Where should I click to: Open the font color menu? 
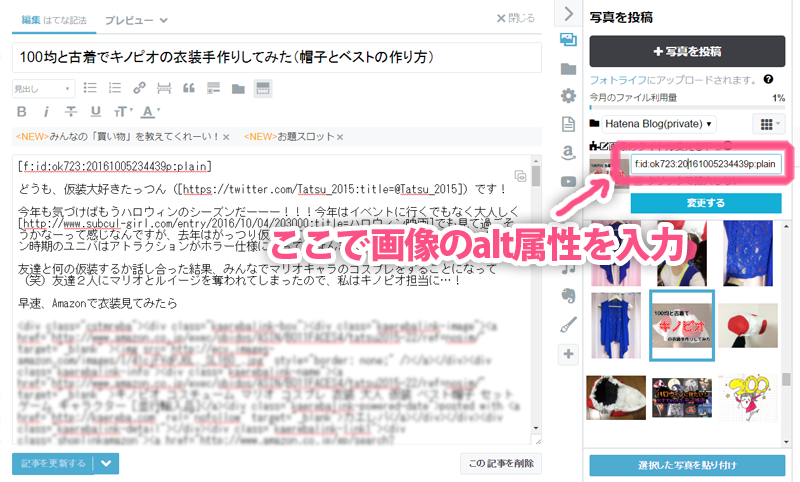pos(150,112)
